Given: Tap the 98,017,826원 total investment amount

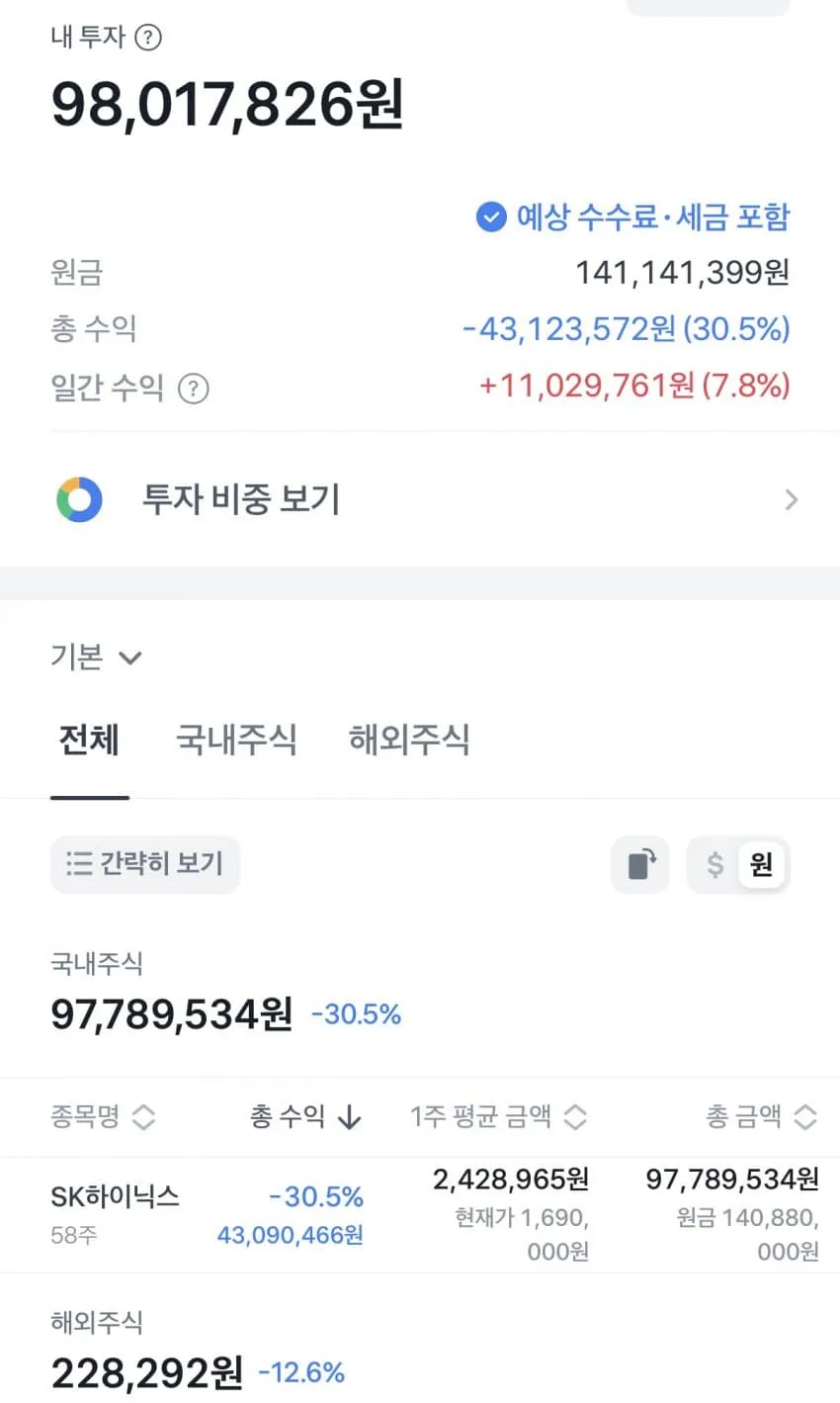Looking at the screenshot, I should (x=227, y=104).
